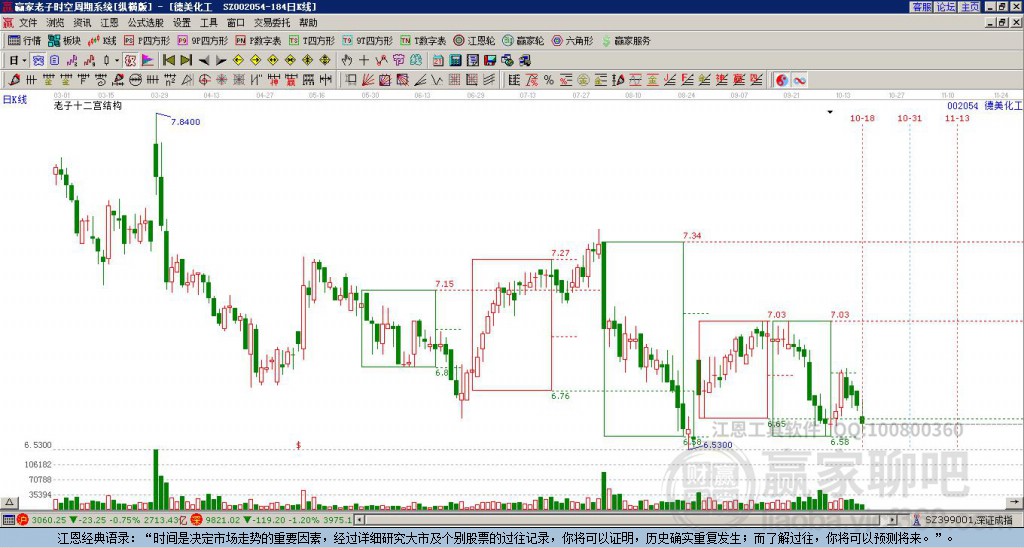
Task: Click the right-arrow button at chart edge
Action: point(1016,502)
